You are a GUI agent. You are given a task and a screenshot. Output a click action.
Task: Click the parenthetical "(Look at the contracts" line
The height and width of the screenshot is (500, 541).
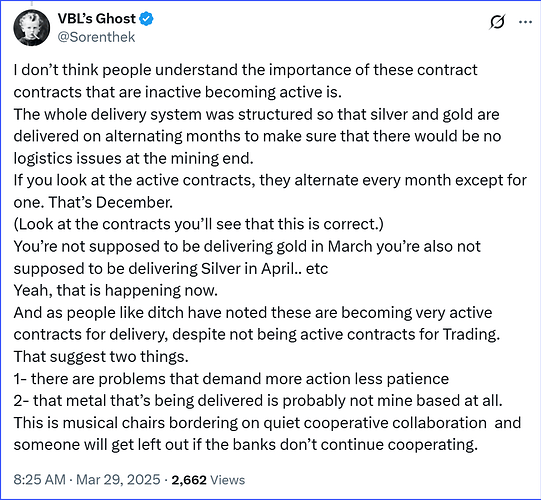click(198, 224)
